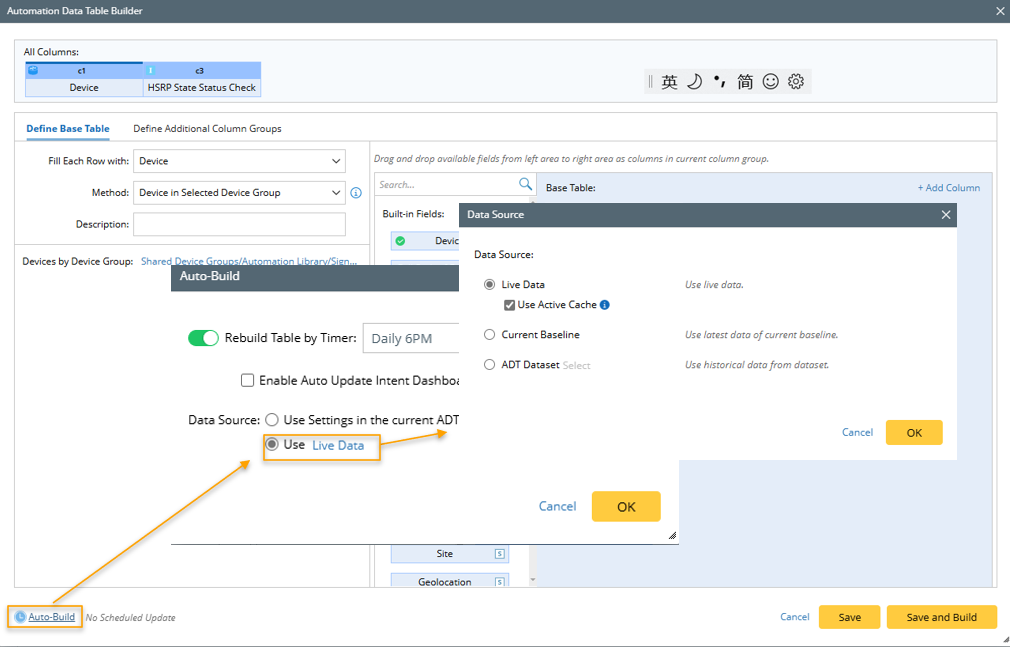Click the moon icon in IME toolbar
Image resolution: width=1011 pixels, height=647 pixels.
(694, 82)
